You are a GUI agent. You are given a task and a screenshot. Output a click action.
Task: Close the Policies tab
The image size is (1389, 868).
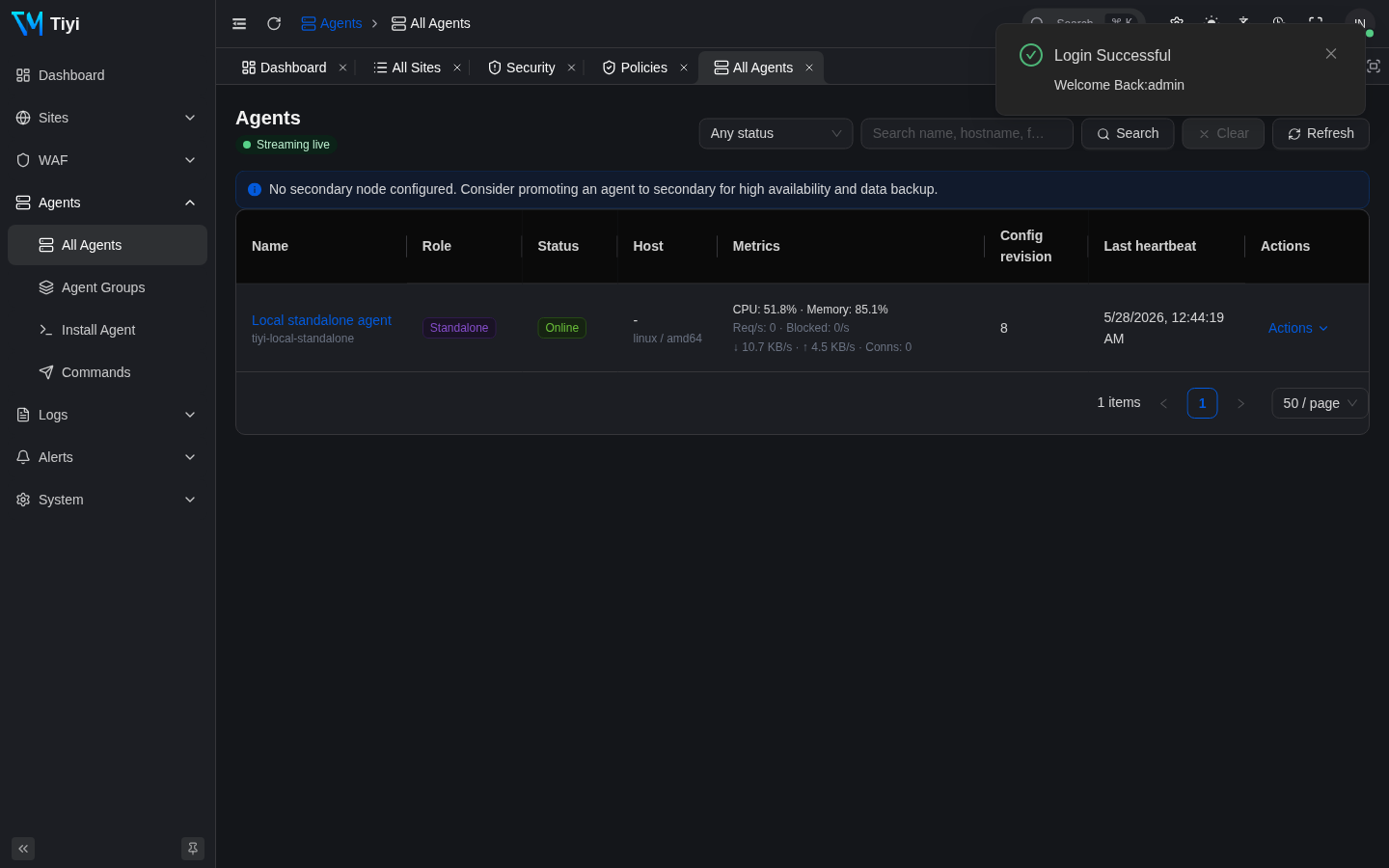[684, 68]
